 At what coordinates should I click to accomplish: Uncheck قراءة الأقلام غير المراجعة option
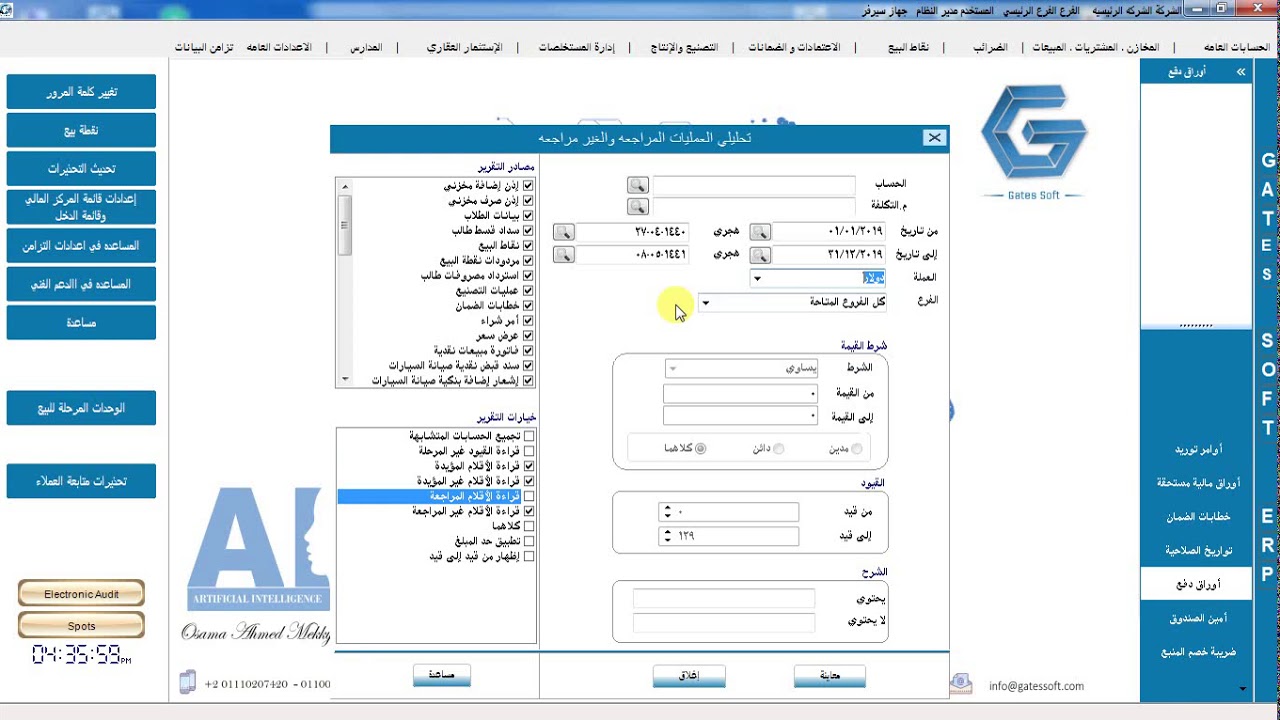(x=529, y=511)
